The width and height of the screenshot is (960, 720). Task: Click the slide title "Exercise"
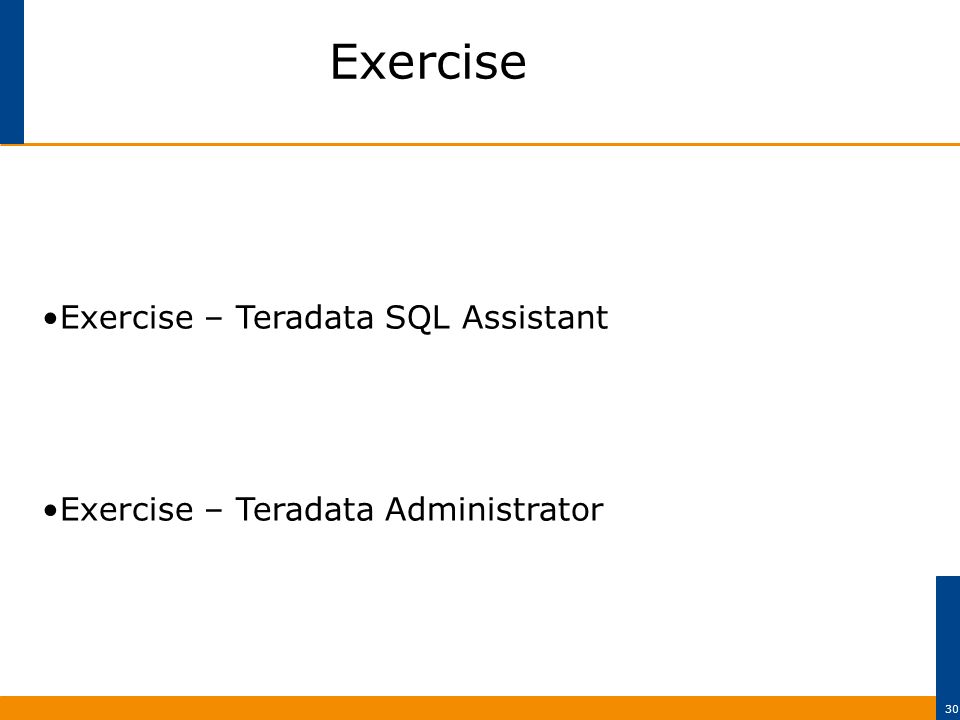pos(427,62)
